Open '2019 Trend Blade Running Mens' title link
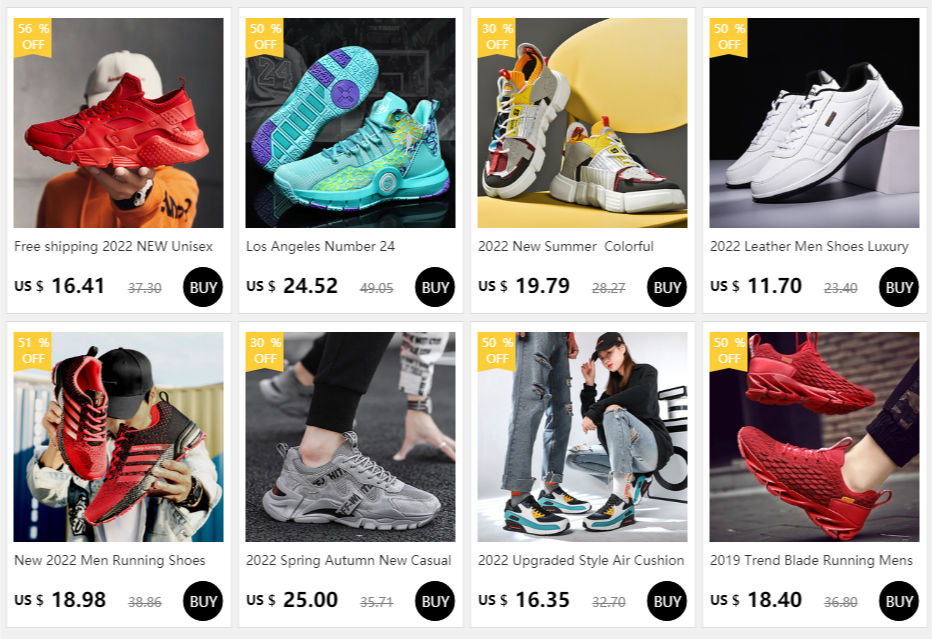This screenshot has height=639, width=932. click(811, 560)
